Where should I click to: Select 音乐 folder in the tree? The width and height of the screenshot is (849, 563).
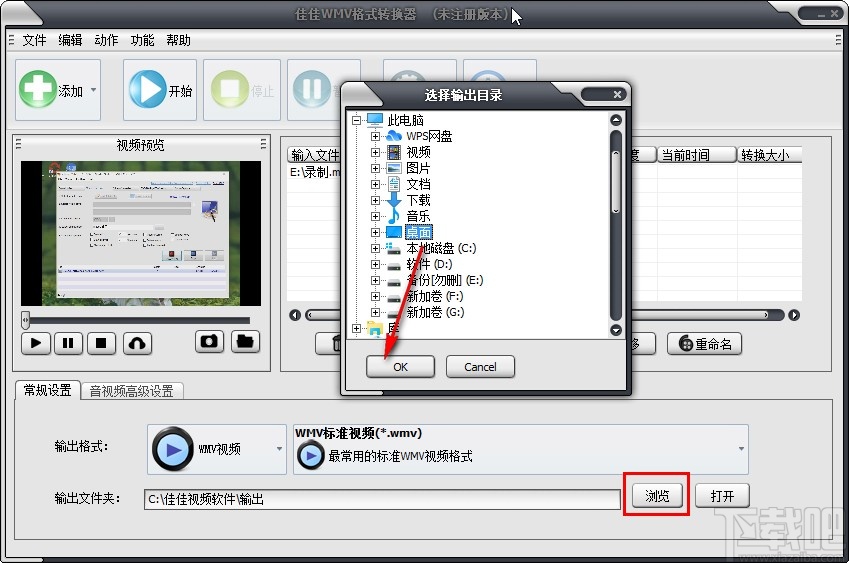[x=419, y=217]
